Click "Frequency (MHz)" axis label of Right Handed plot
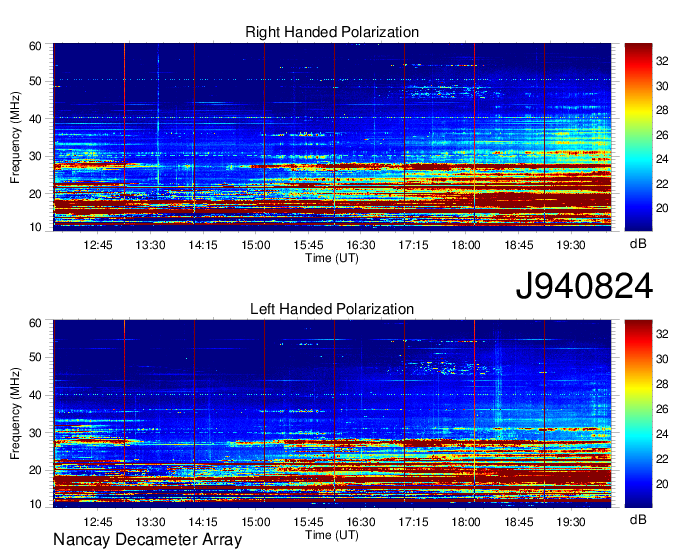 [x=15, y=137]
